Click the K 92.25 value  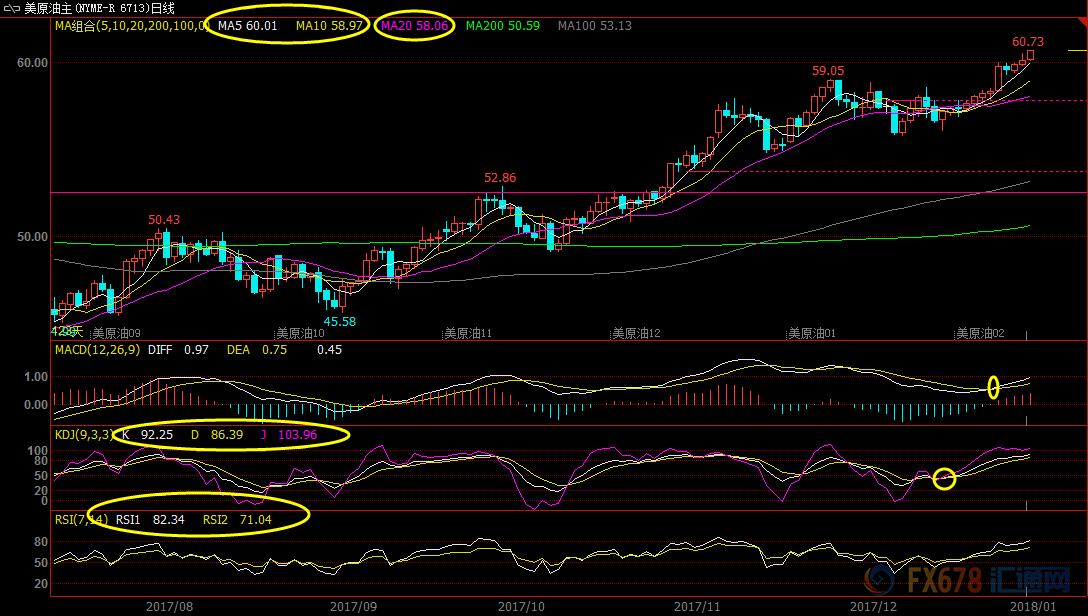(148, 435)
